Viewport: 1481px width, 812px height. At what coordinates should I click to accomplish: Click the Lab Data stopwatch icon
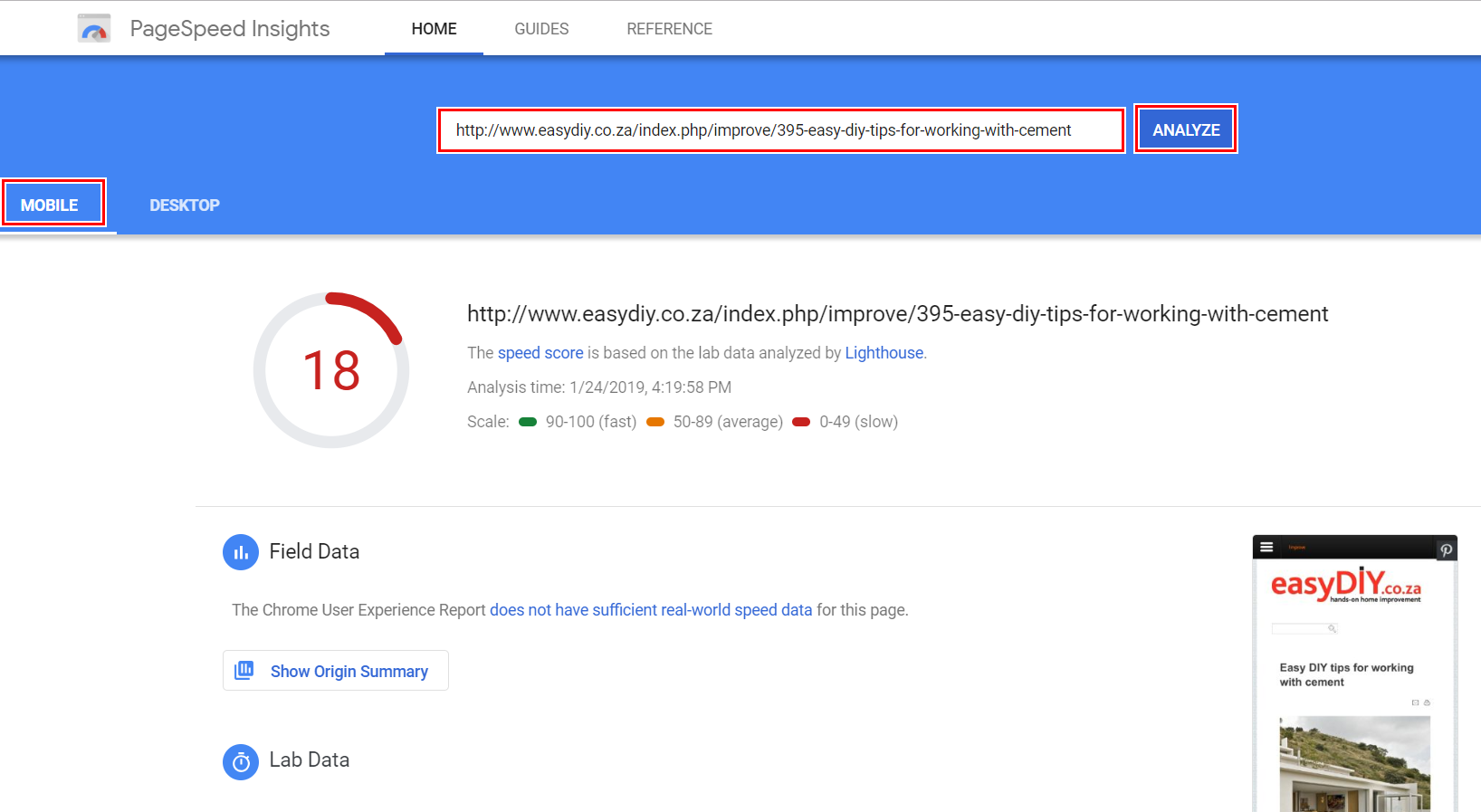pos(241,762)
